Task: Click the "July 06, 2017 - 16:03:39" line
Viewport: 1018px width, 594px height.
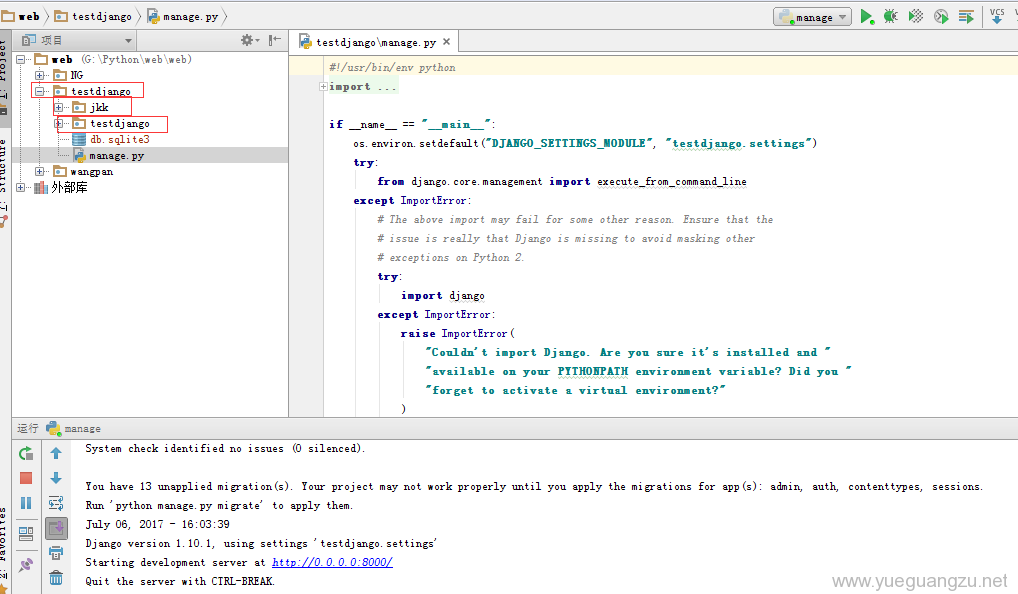Action: [x=157, y=525]
